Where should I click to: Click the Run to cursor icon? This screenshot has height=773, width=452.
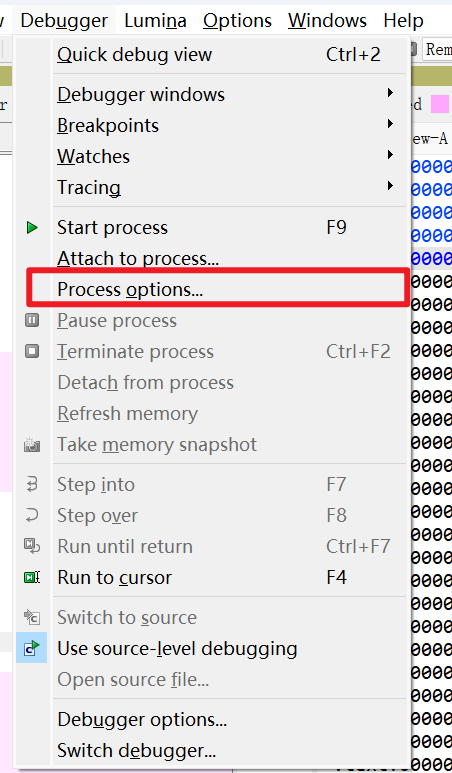pos(32,577)
